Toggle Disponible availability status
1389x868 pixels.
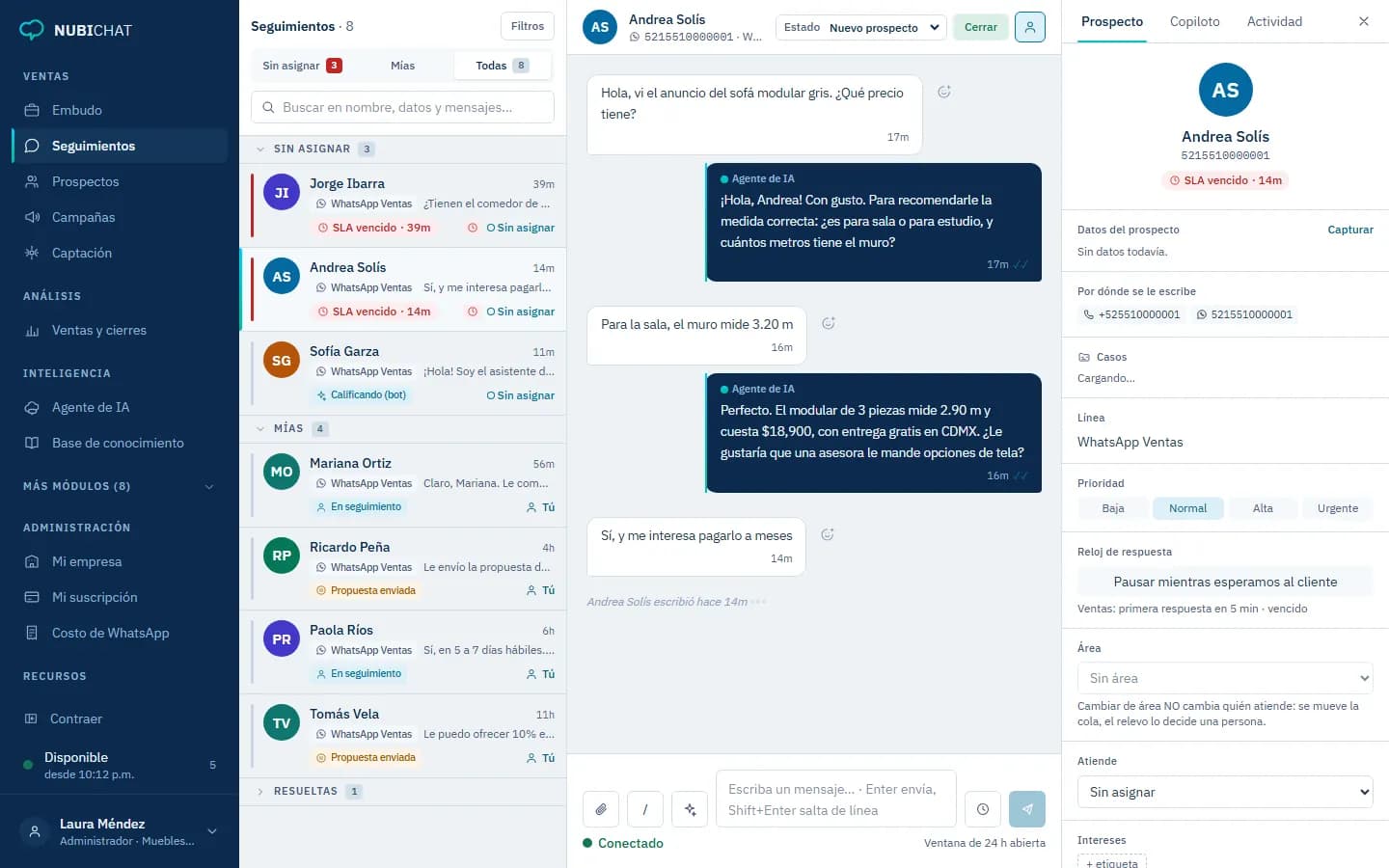120,765
